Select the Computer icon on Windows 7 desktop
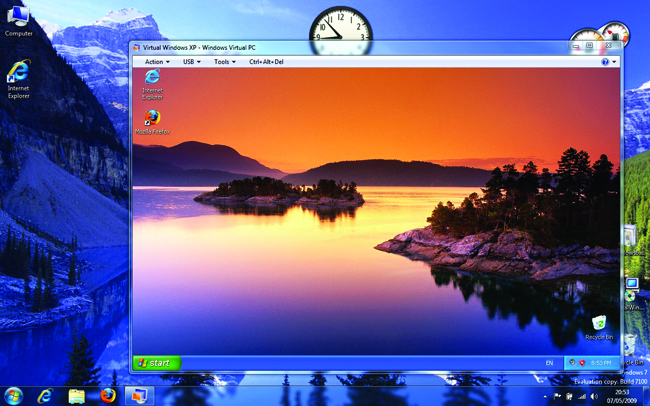 point(19,21)
